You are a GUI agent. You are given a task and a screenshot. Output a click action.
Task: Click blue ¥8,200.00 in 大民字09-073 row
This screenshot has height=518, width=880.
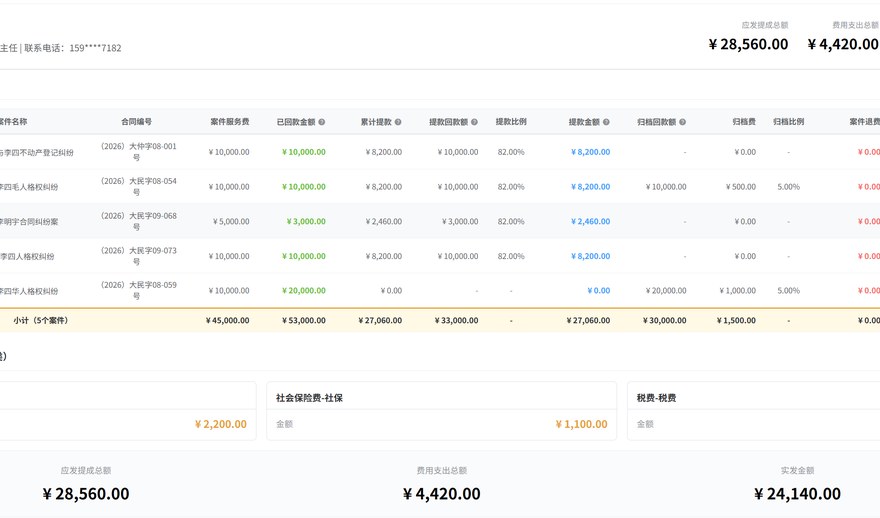tap(590, 256)
